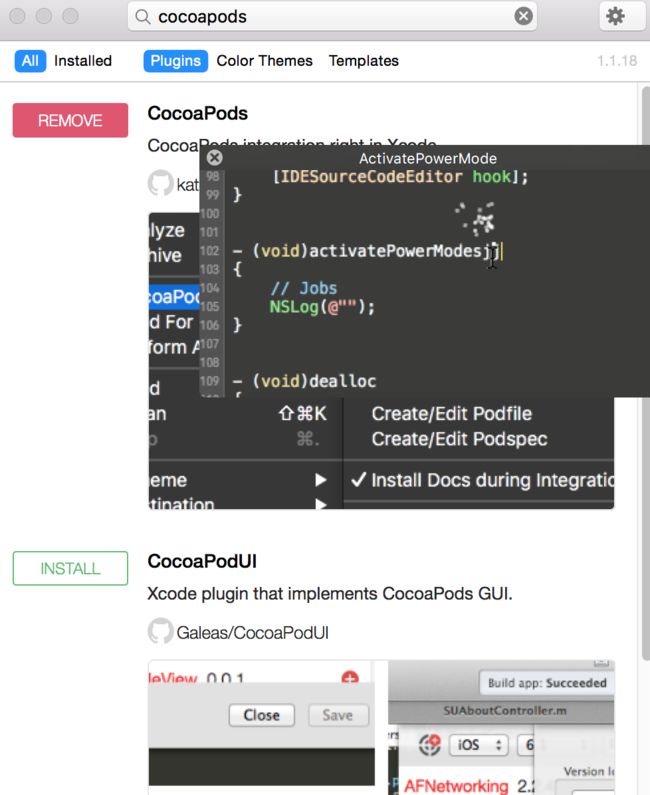Click red plus icon in CocoaPodUI screenshot

[350, 677]
